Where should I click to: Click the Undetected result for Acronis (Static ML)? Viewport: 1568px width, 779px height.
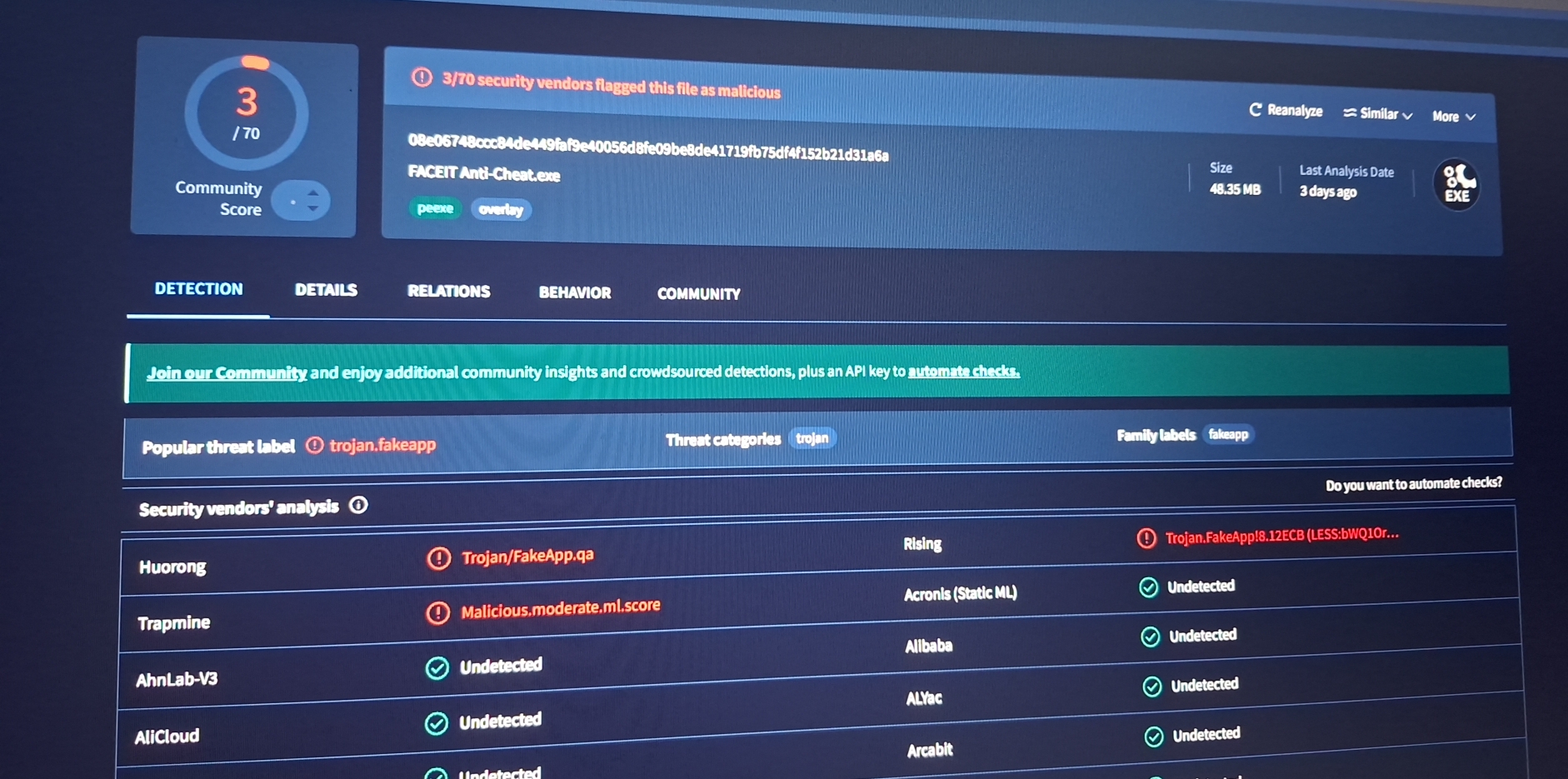pos(1201,587)
